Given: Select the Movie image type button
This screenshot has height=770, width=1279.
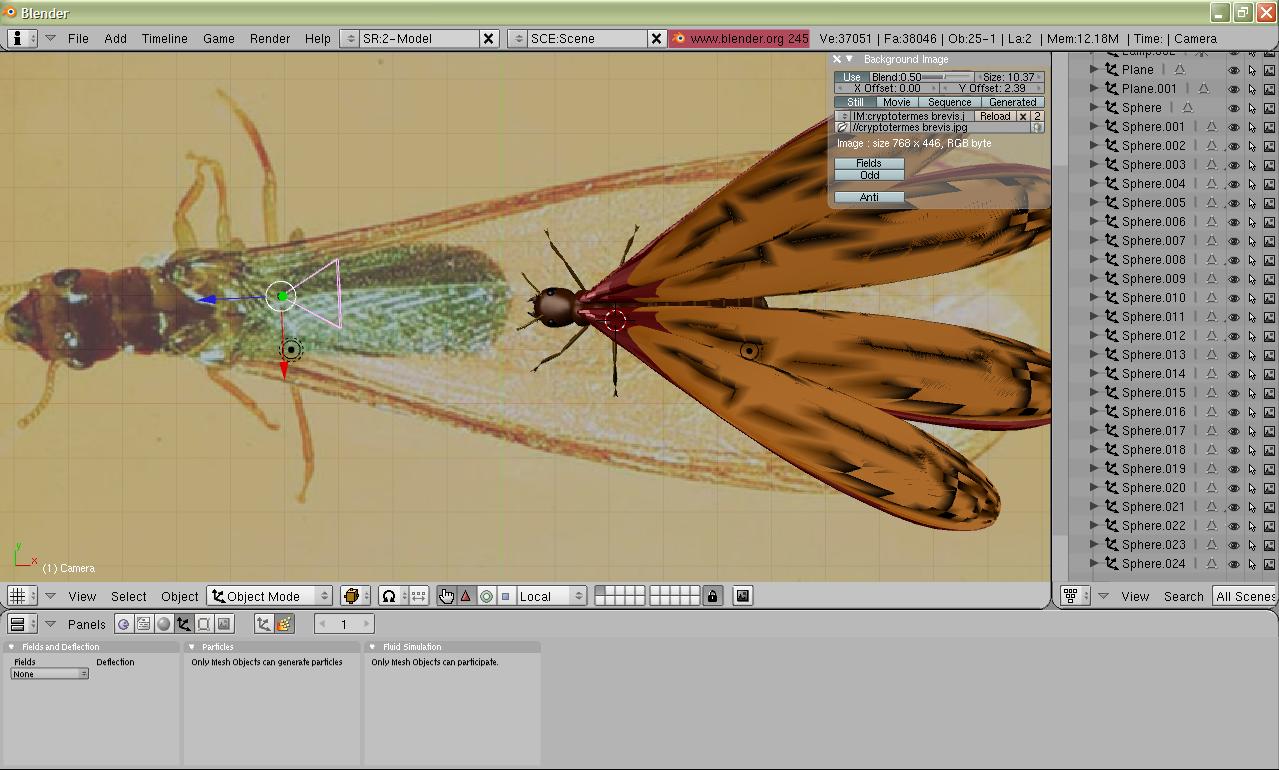Looking at the screenshot, I should (x=896, y=102).
